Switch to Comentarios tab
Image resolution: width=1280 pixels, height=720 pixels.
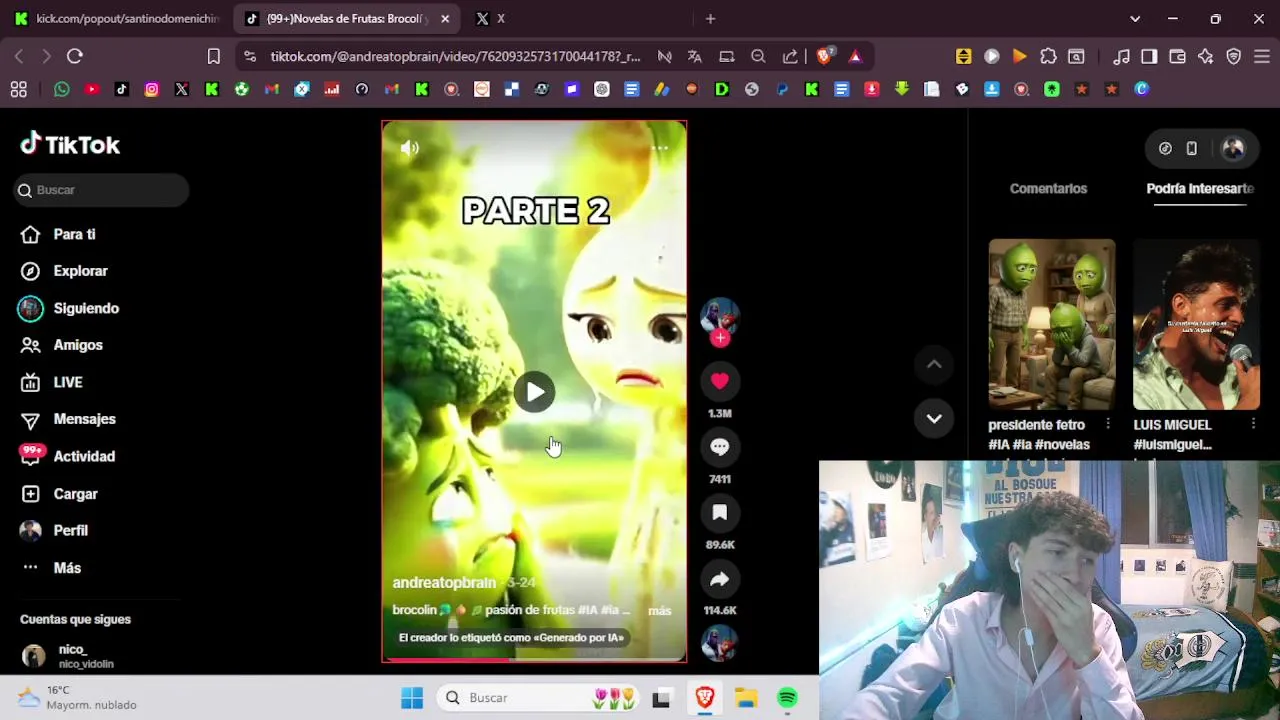tap(1048, 188)
